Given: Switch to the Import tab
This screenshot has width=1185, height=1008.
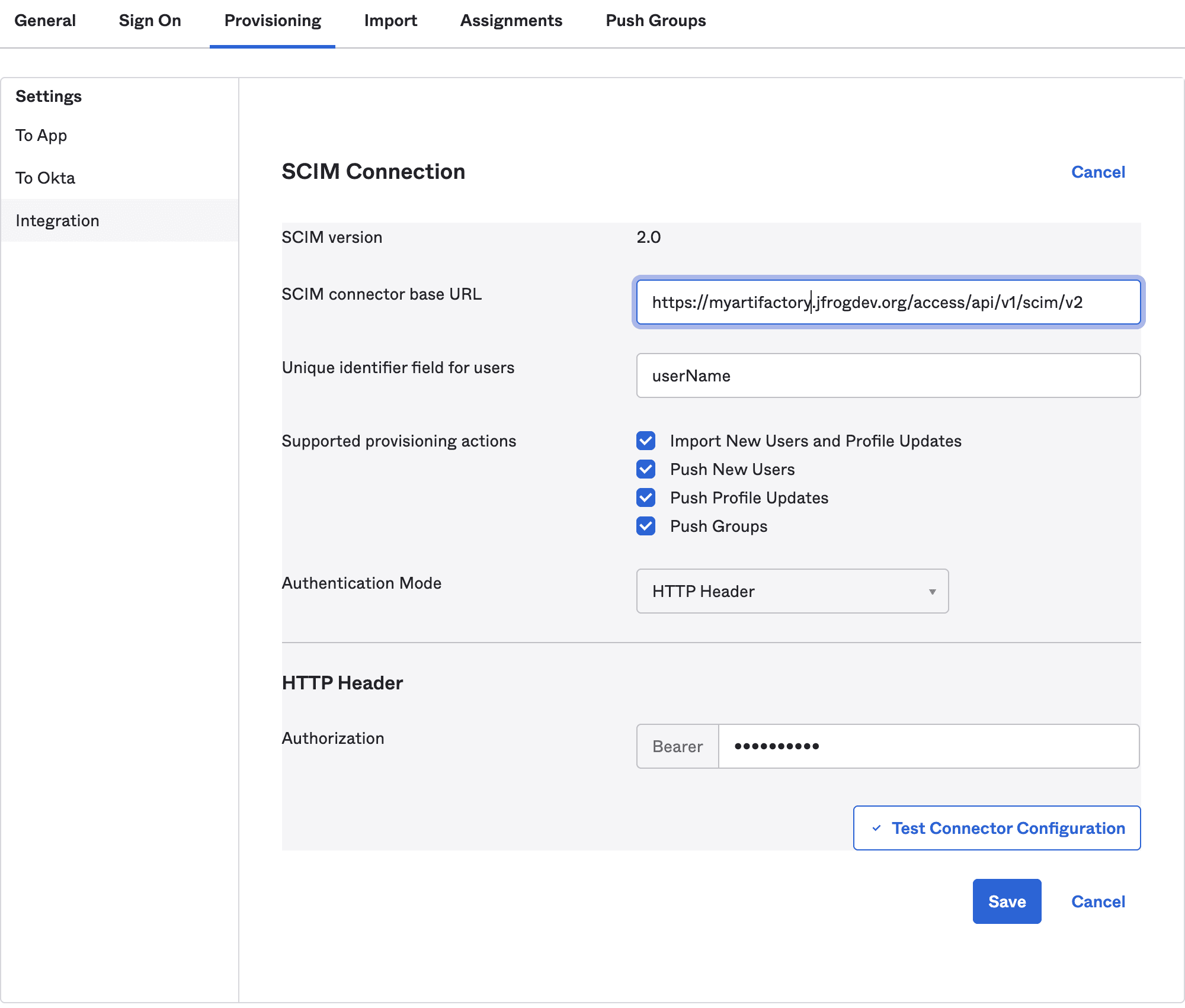Looking at the screenshot, I should 390,20.
